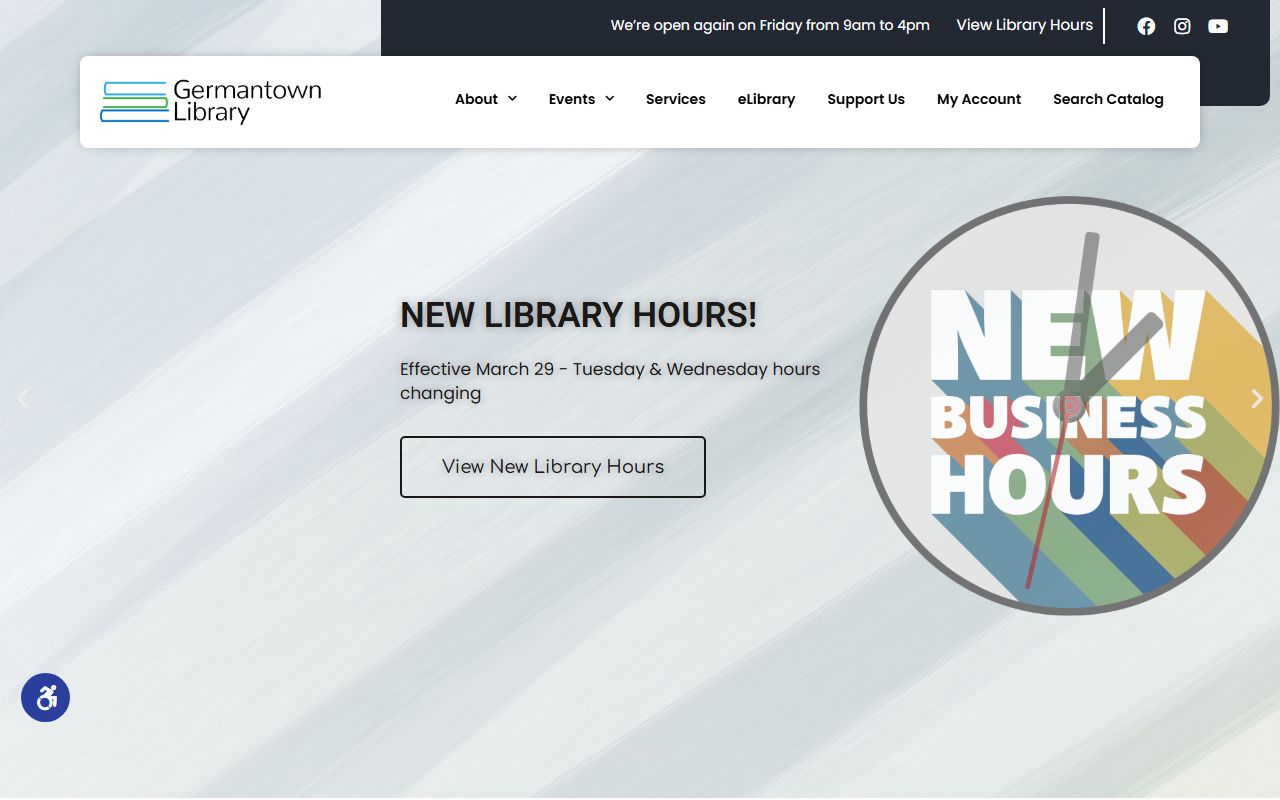Viewport: 1280px width, 800px height.
Task: Click View New Library Hours button
Action: tap(553, 467)
